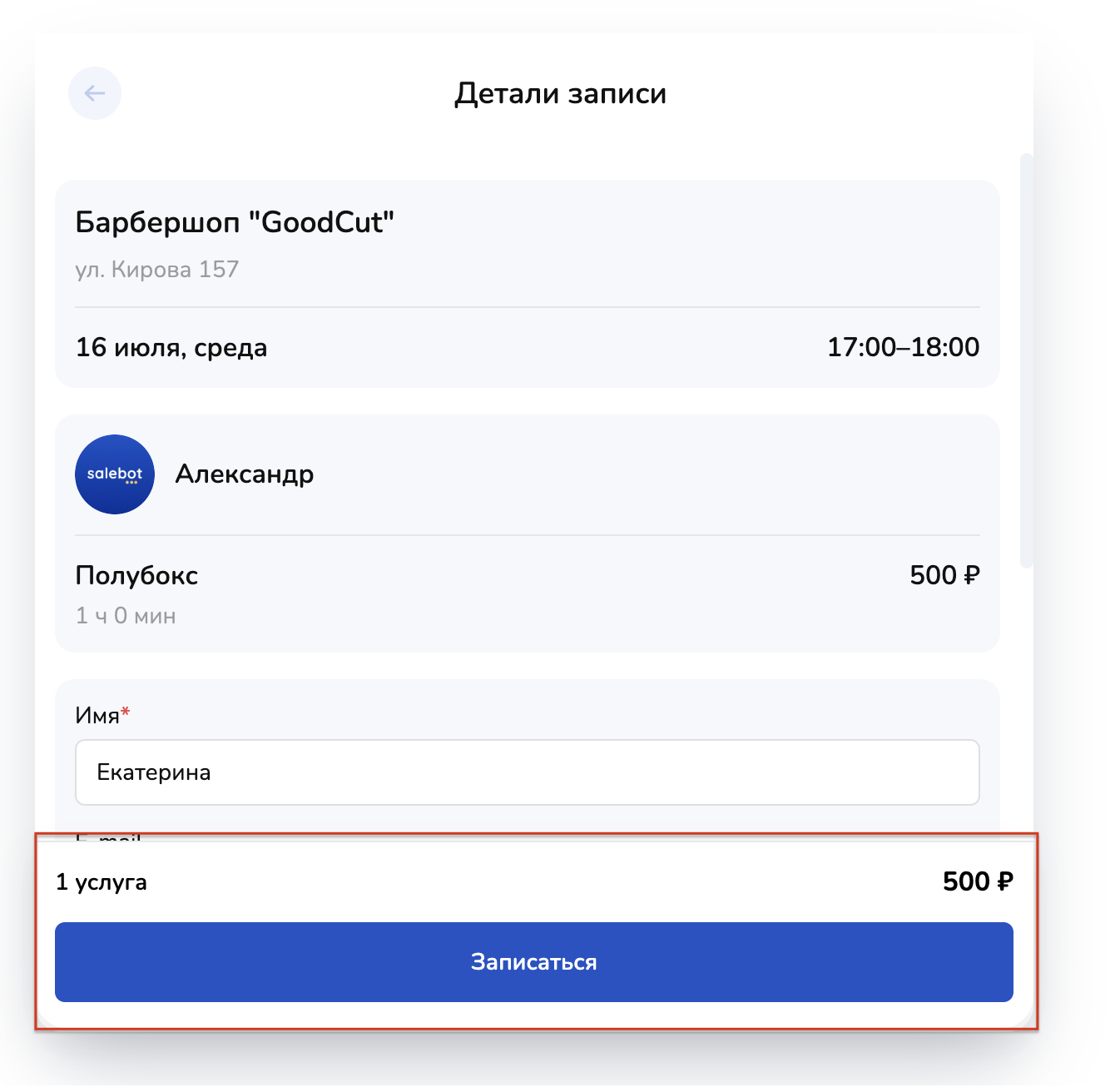Click the service duration 1 ч 0 мин

[126, 616]
